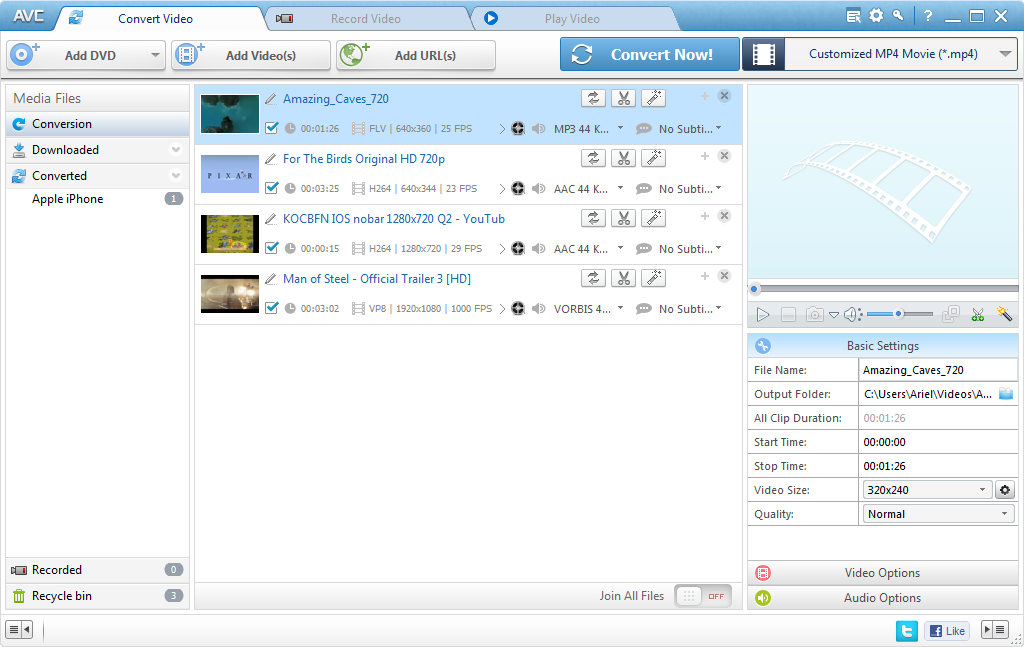
Task: Switch to the Play Video tab
Action: pyautogui.click(x=573, y=19)
